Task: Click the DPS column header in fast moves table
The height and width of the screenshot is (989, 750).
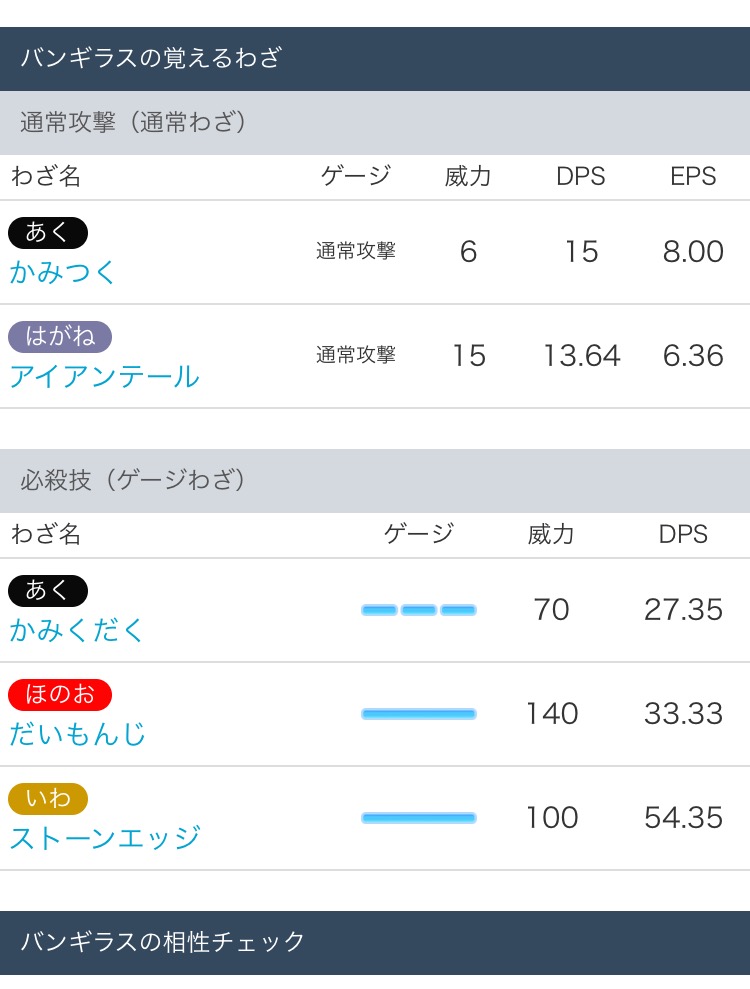Action: click(581, 176)
